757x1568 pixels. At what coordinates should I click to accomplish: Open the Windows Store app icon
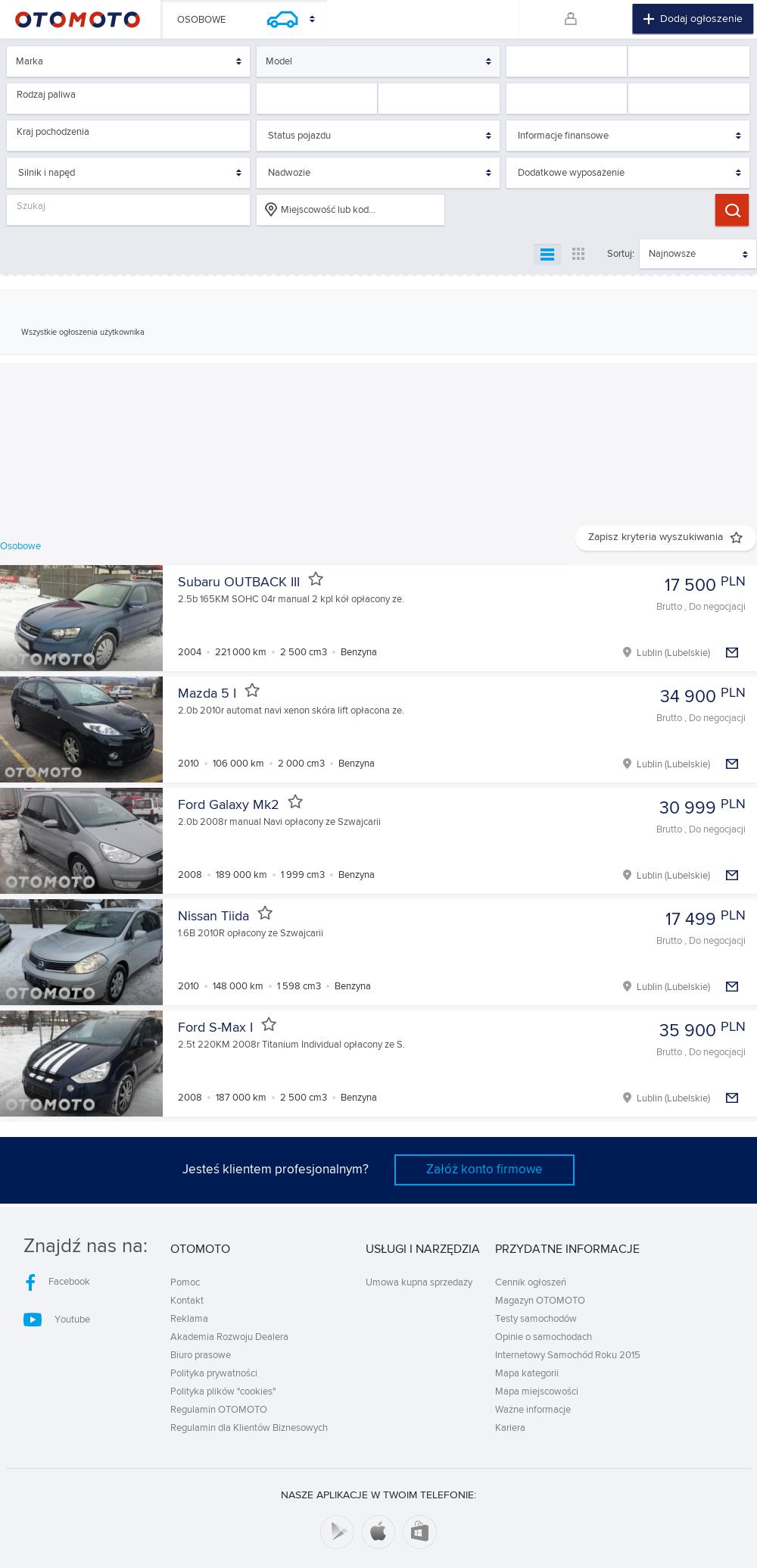420,1532
